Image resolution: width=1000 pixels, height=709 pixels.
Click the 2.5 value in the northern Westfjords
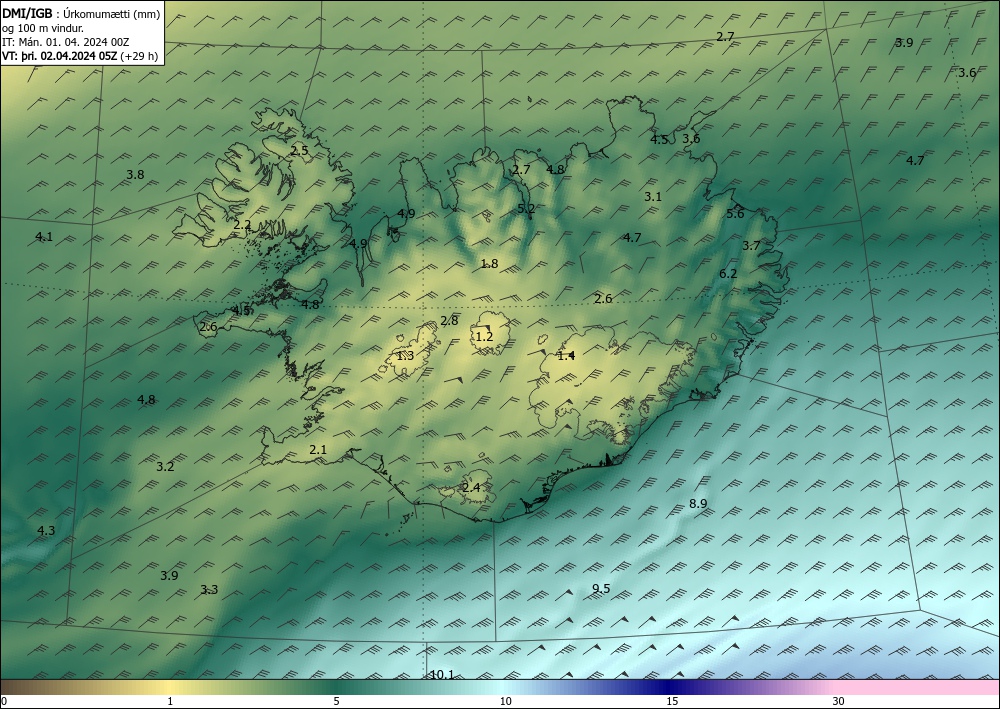coord(299,151)
